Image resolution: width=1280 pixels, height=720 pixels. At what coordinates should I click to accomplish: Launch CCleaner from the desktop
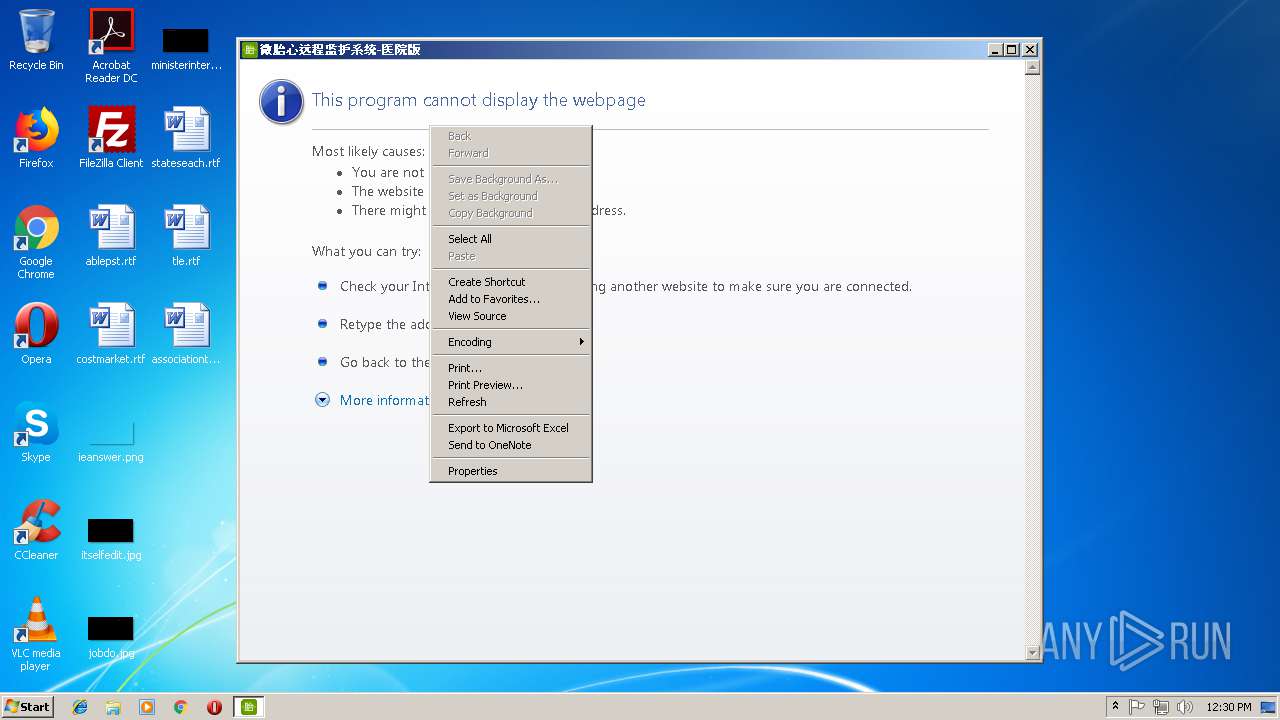point(36,529)
